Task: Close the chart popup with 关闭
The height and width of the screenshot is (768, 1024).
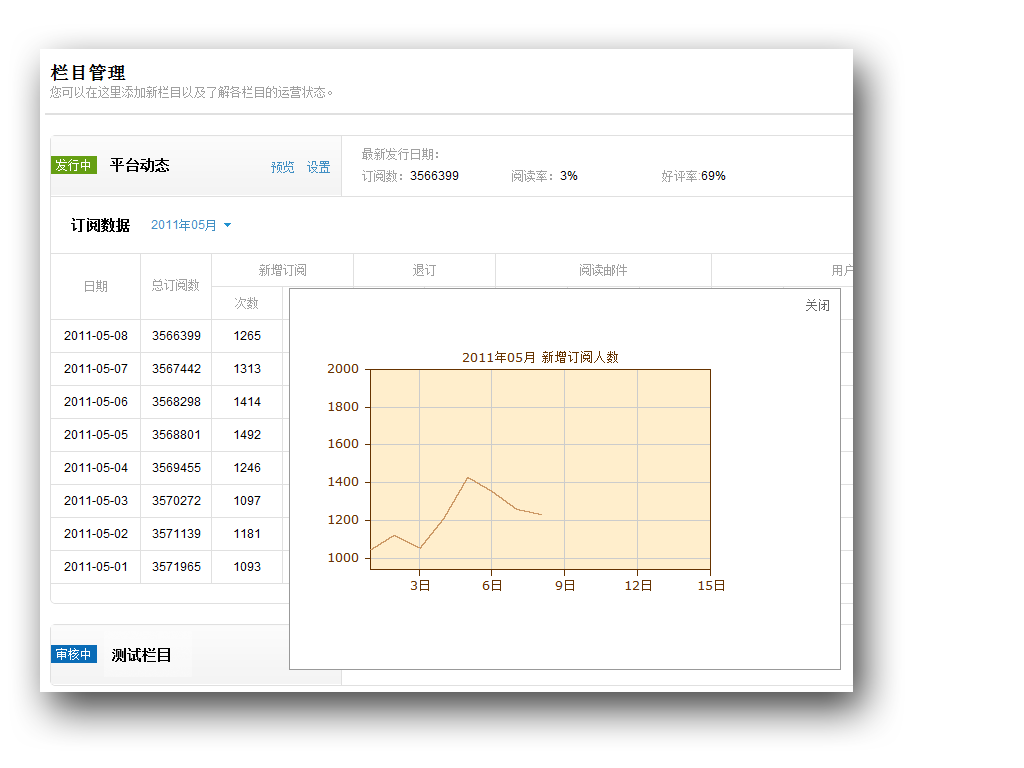Action: tap(817, 306)
